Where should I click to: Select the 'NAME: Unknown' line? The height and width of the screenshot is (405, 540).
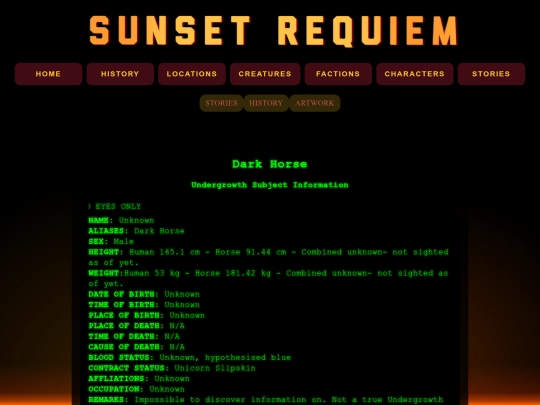121,220
